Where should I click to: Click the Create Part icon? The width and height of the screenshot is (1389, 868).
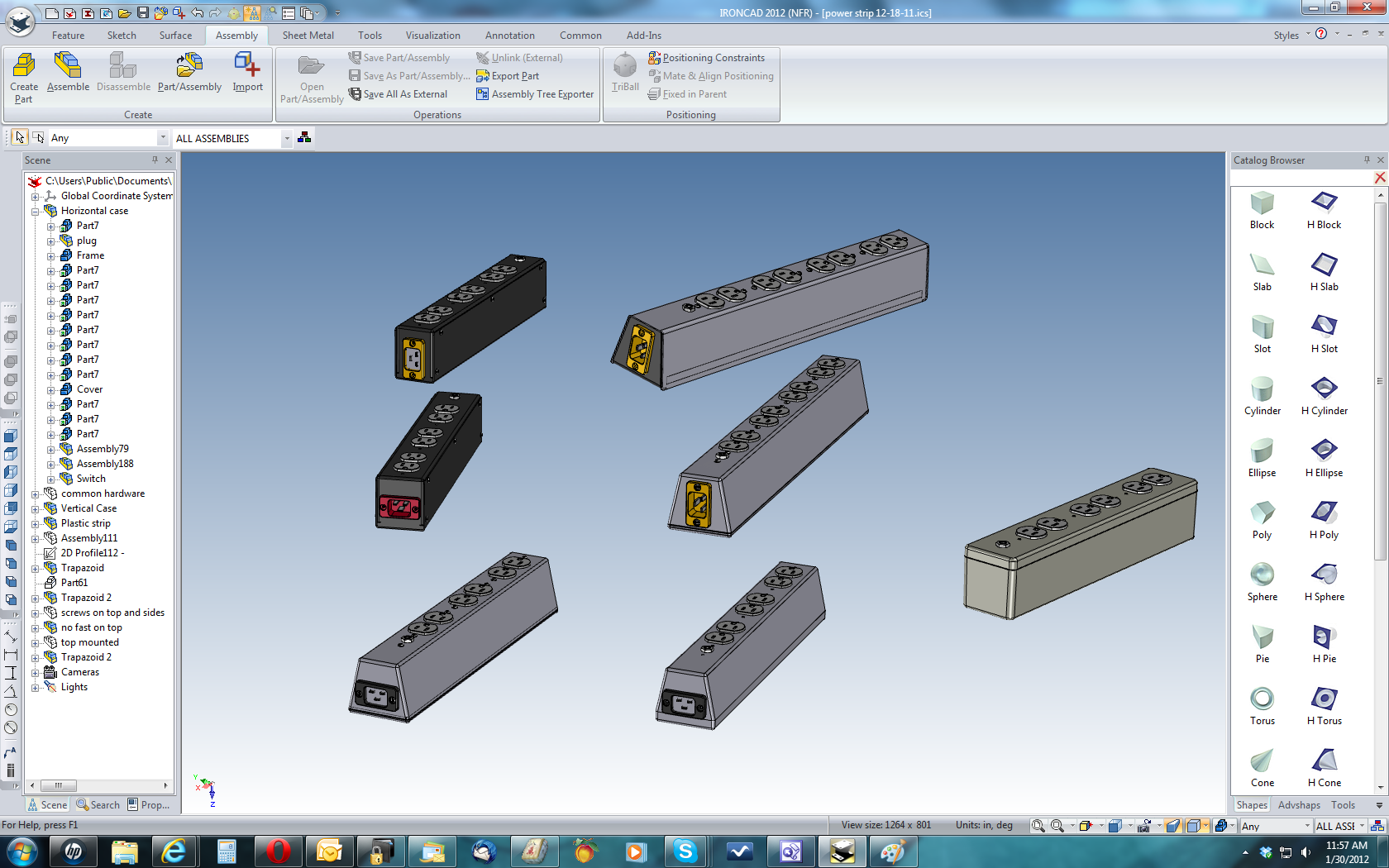tap(24, 66)
